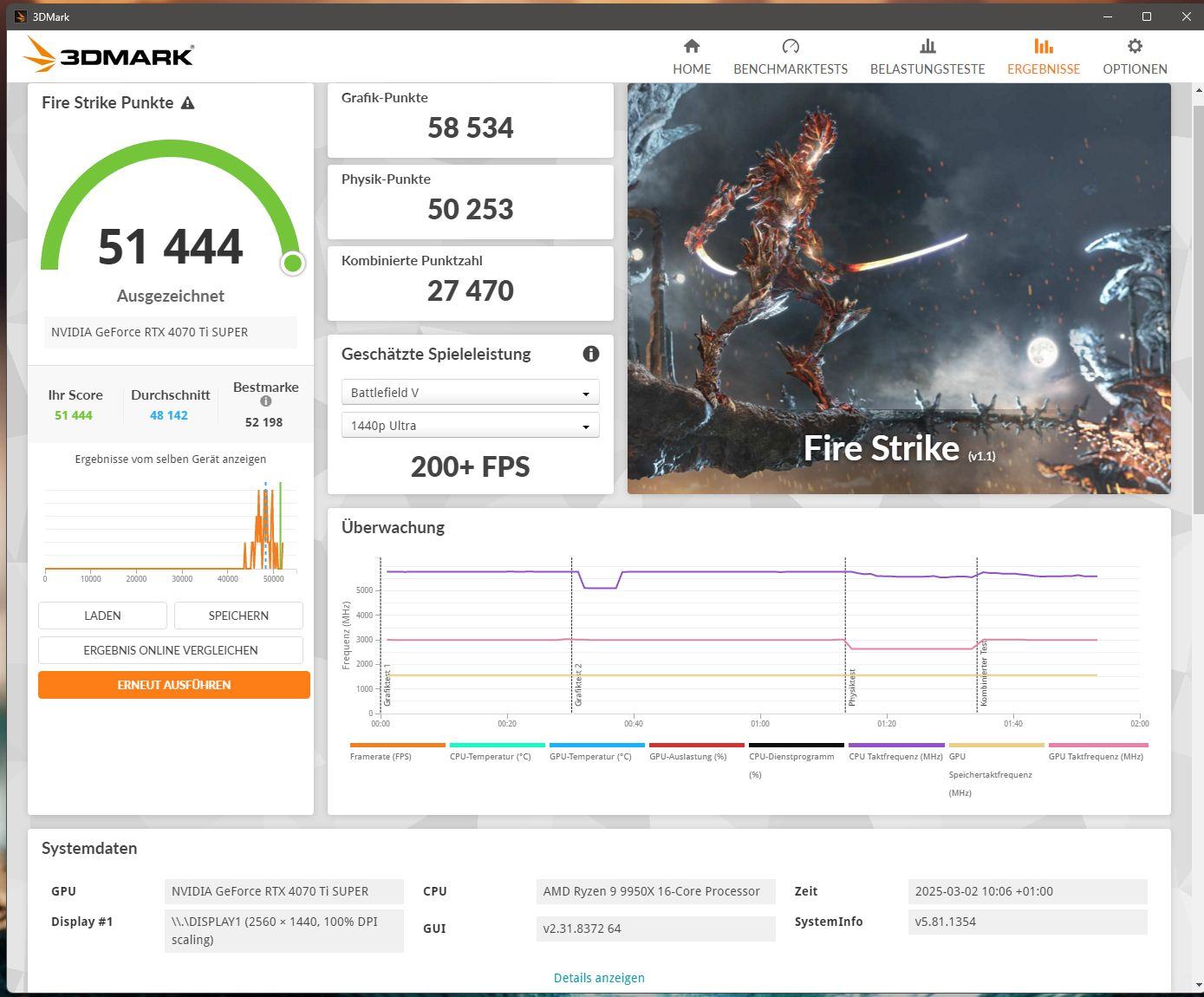This screenshot has height=997, width=1204.
Task: Click ERGEBNIS ONLINE VERGLEICHEN button
Action: [171, 650]
